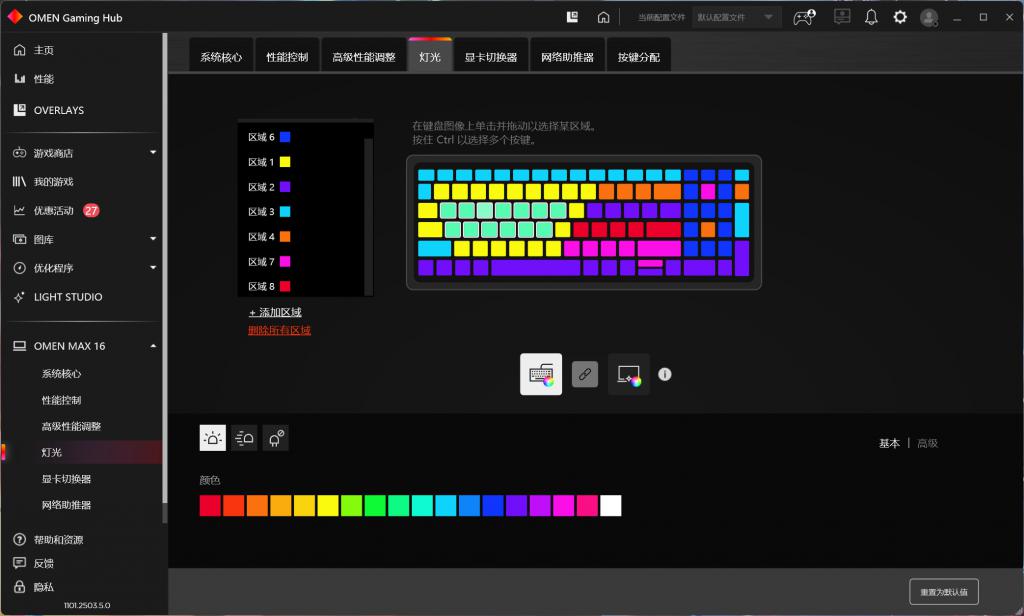This screenshot has width=1024, height=616.
Task: Switch to 高级 mode
Action: click(927, 443)
